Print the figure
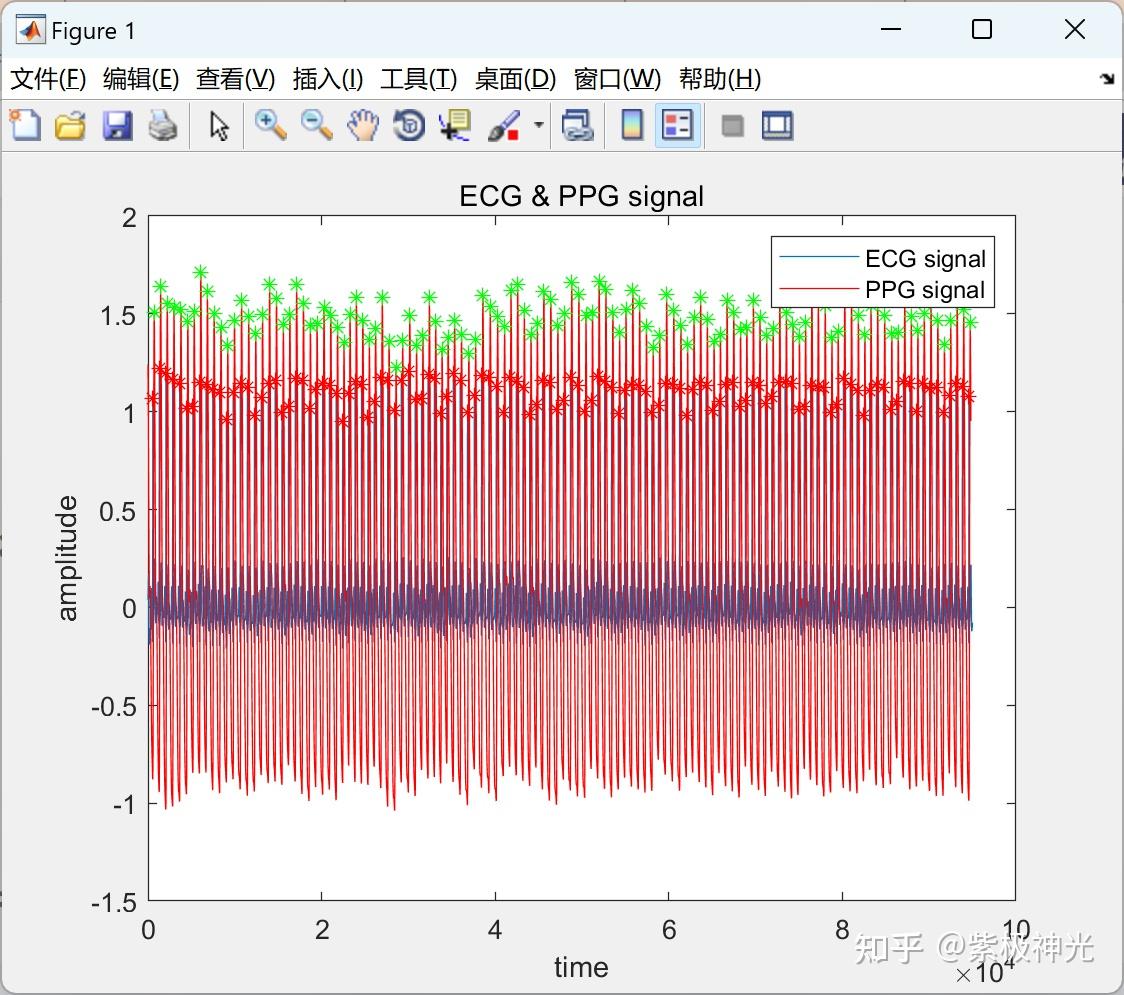The height and width of the screenshot is (995, 1124). [163, 125]
